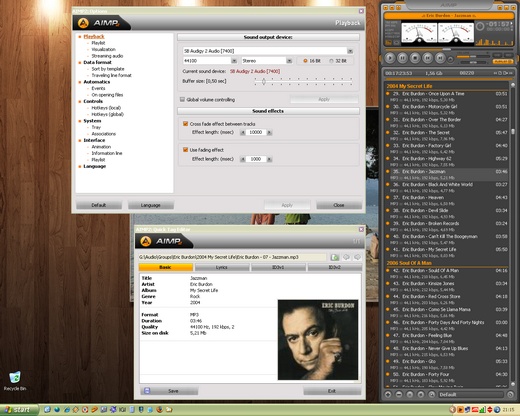Click the Language button in Options
This screenshot has height=416, width=520.
(x=151, y=205)
